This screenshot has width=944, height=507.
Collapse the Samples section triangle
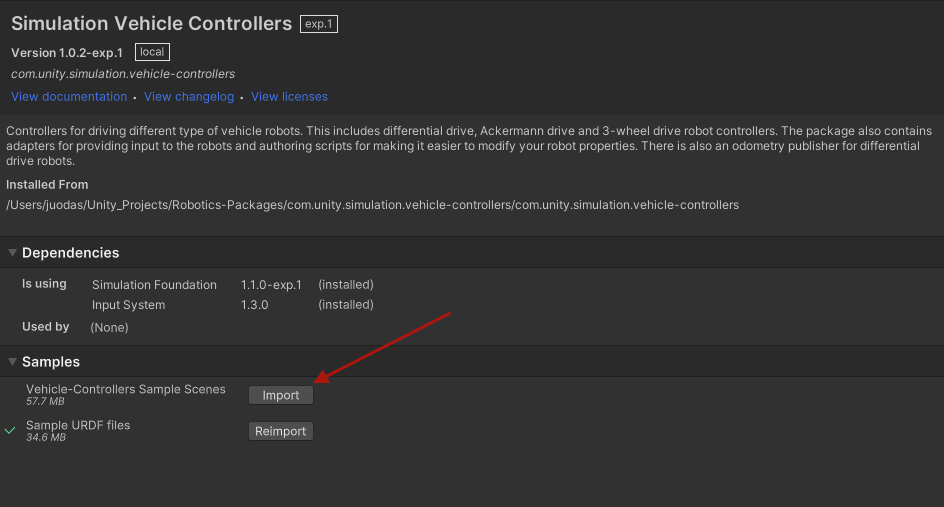[12, 362]
